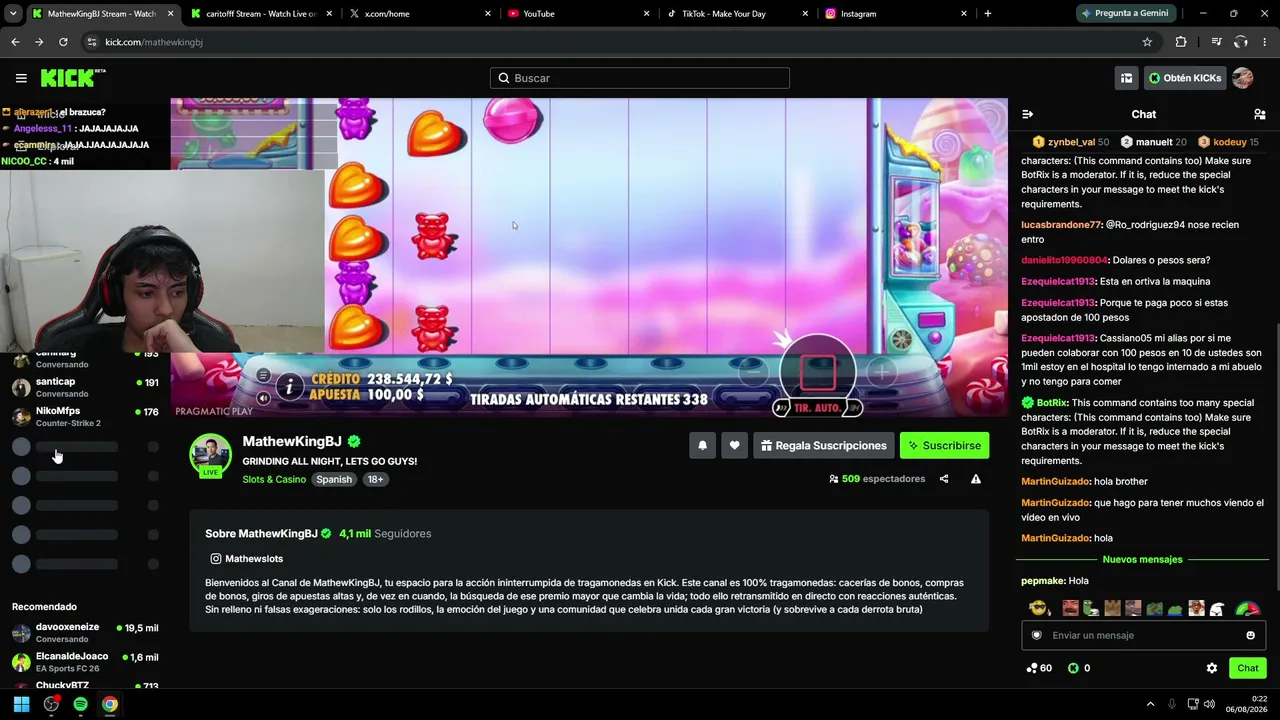Open the chat user list icon
This screenshot has width=1280, height=720.
[x=1260, y=114]
